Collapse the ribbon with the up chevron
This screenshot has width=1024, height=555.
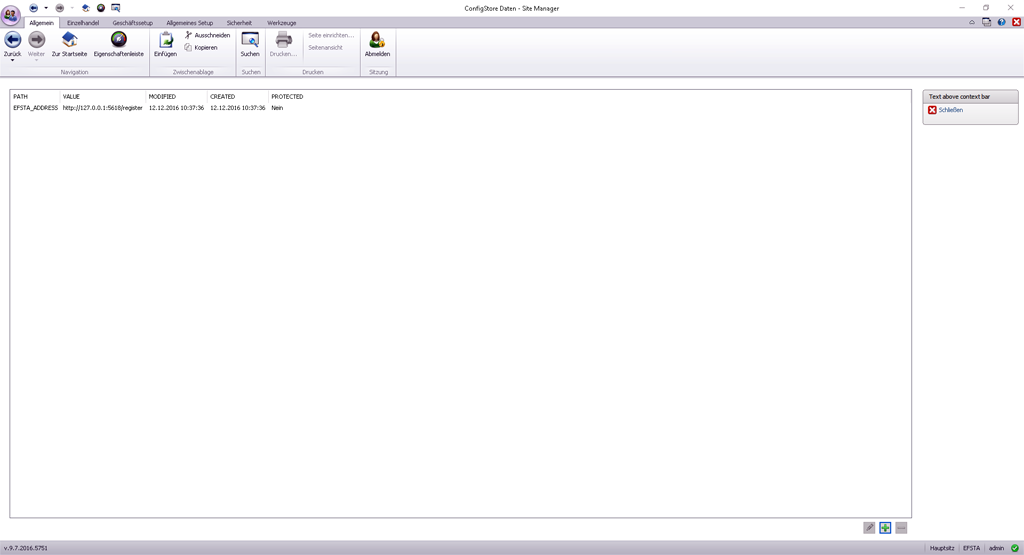972,22
